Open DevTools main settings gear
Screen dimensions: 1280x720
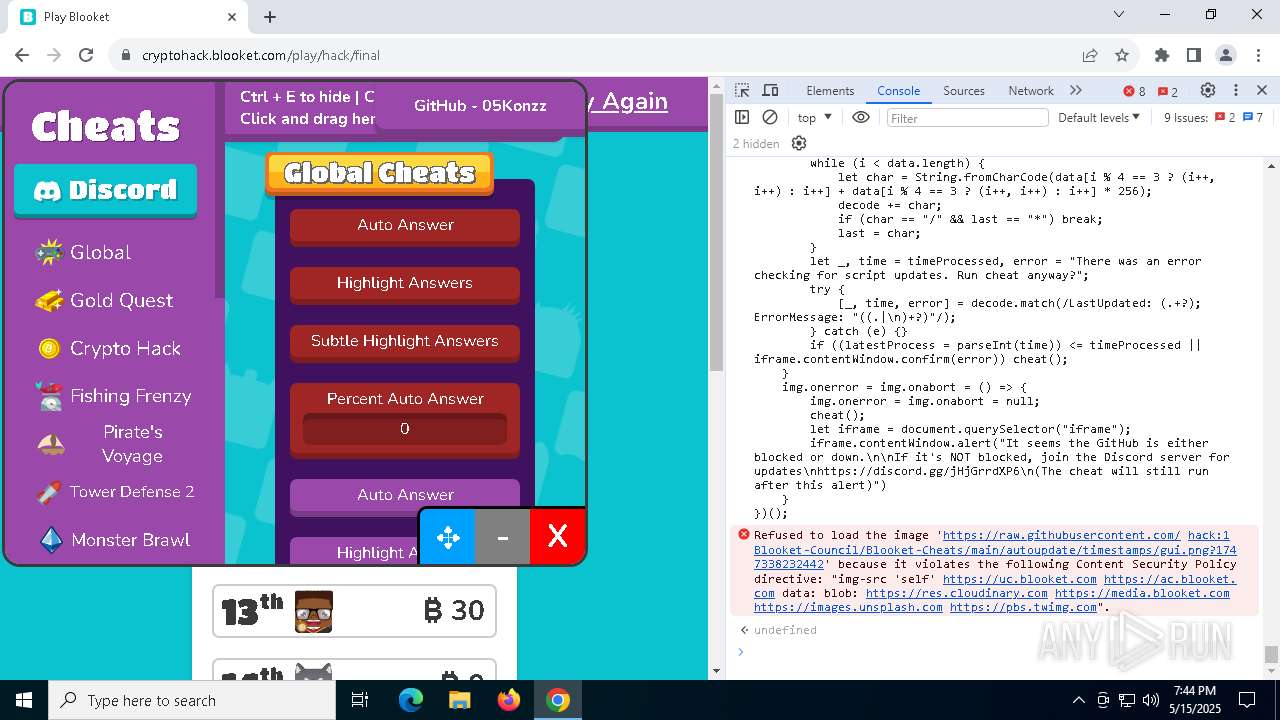1208,90
